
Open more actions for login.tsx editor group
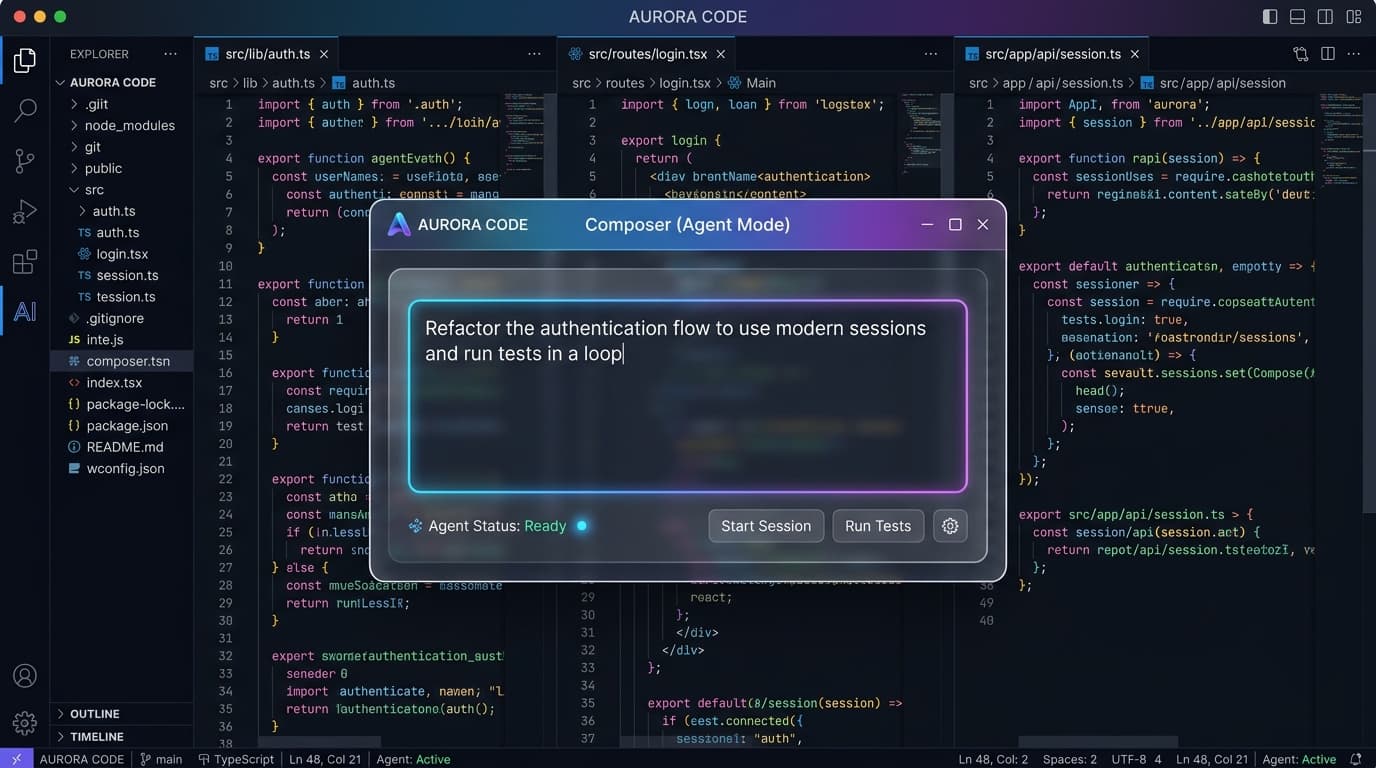[931, 54]
